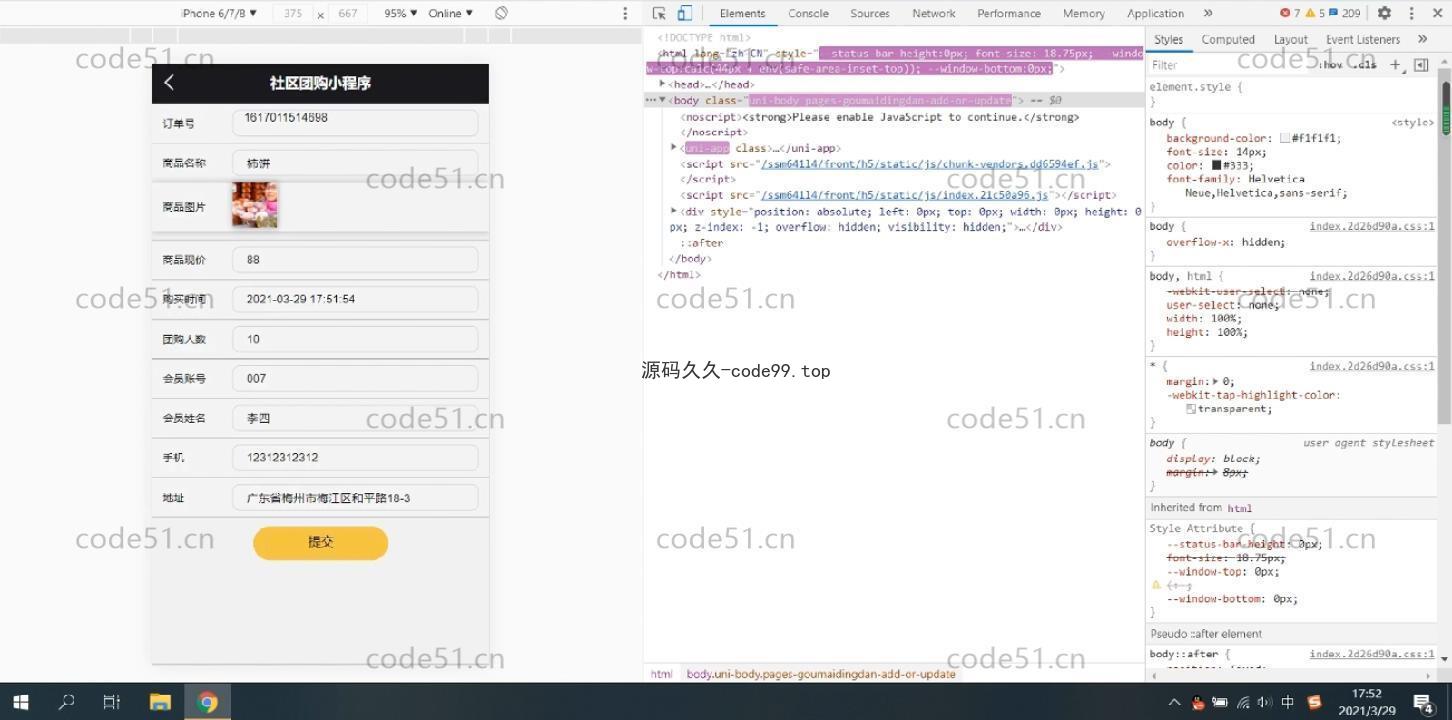This screenshot has height=720, width=1452.
Task: Select the Computed styles tab
Action: (x=1228, y=39)
